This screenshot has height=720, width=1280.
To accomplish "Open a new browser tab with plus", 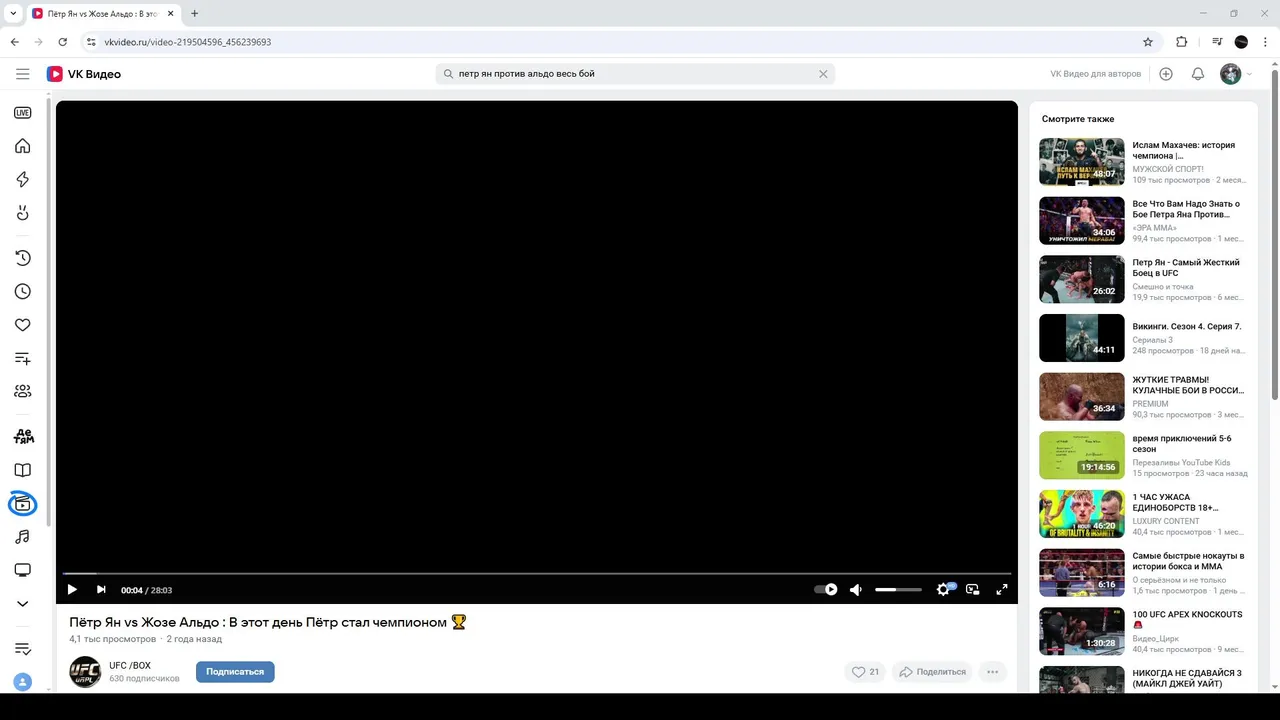I will [194, 13].
